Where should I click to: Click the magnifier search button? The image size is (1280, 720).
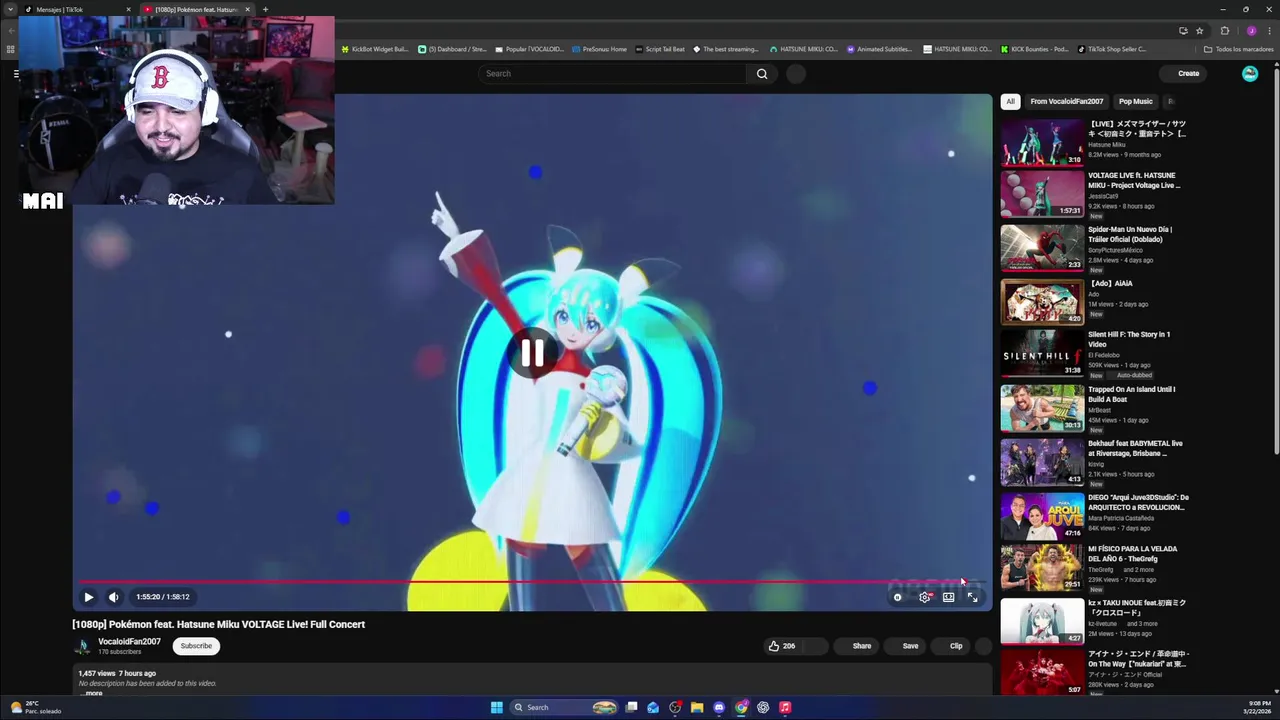point(762,73)
